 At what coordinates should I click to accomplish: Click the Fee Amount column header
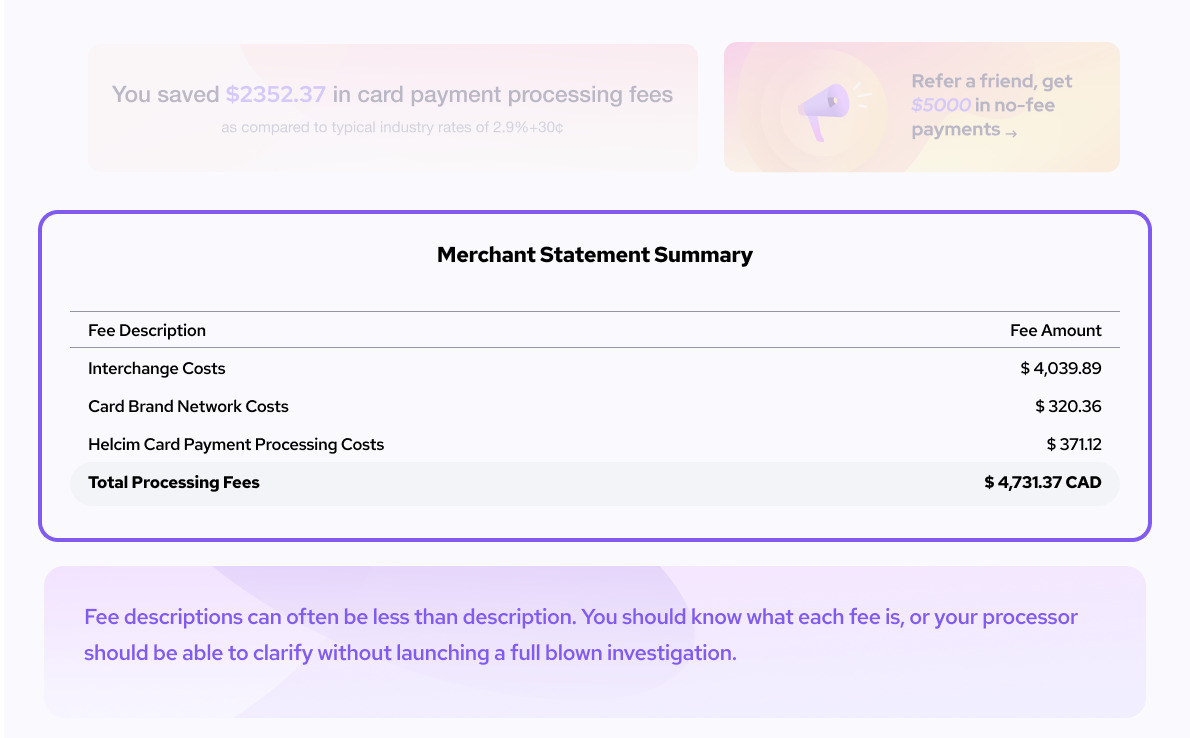[x=1056, y=330]
